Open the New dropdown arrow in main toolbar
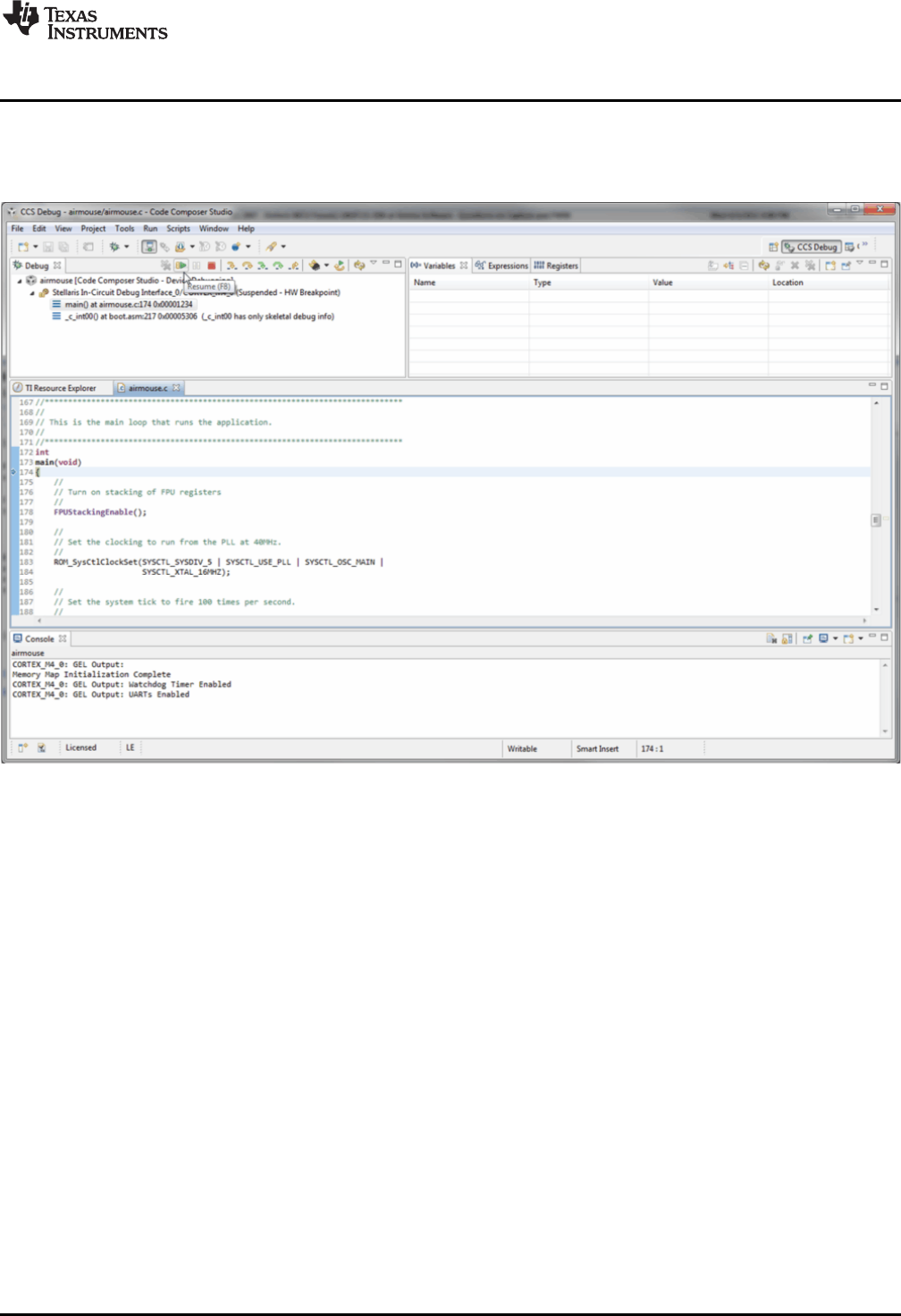 [36, 247]
